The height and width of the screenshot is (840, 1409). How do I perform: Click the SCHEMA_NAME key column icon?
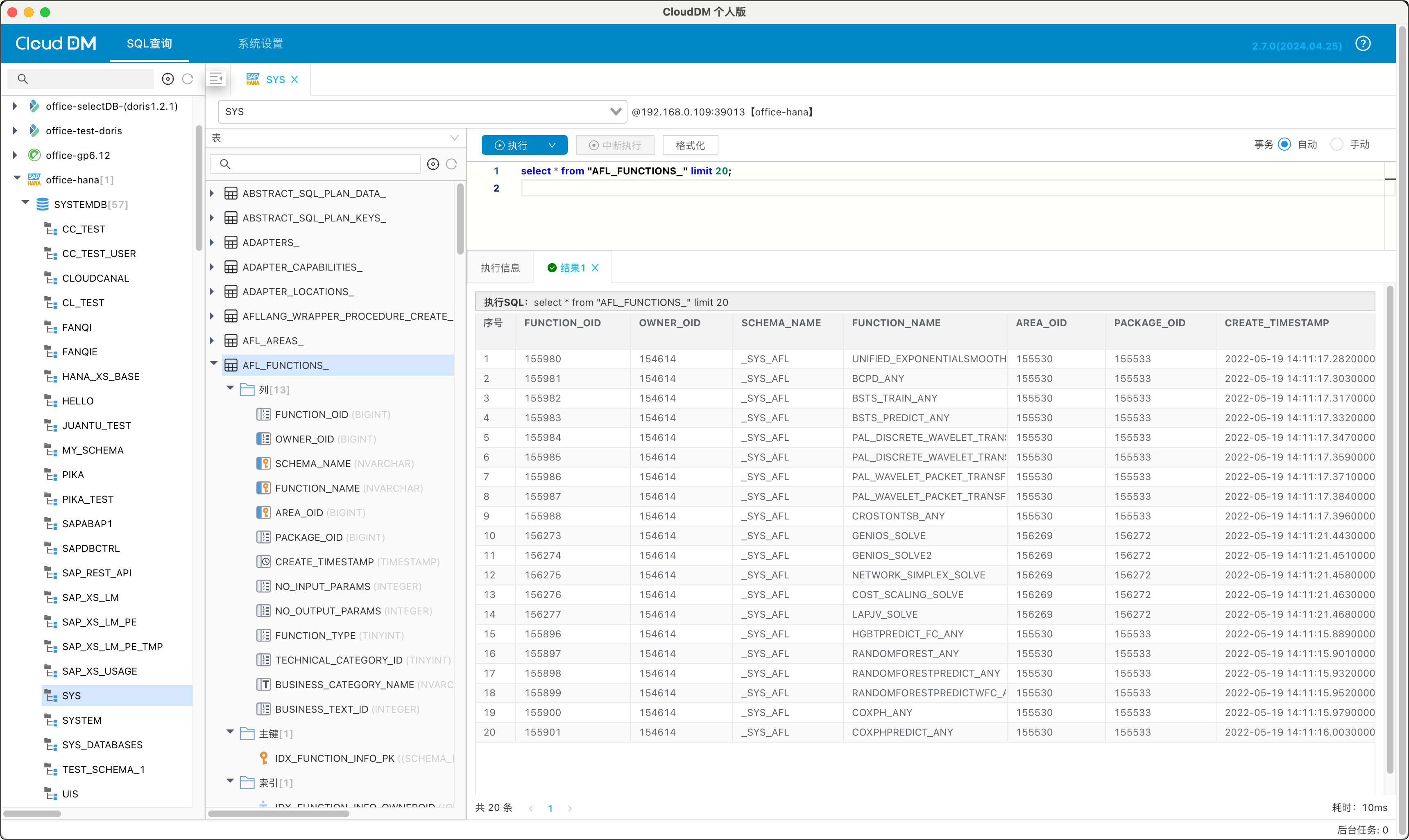tap(263, 463)
